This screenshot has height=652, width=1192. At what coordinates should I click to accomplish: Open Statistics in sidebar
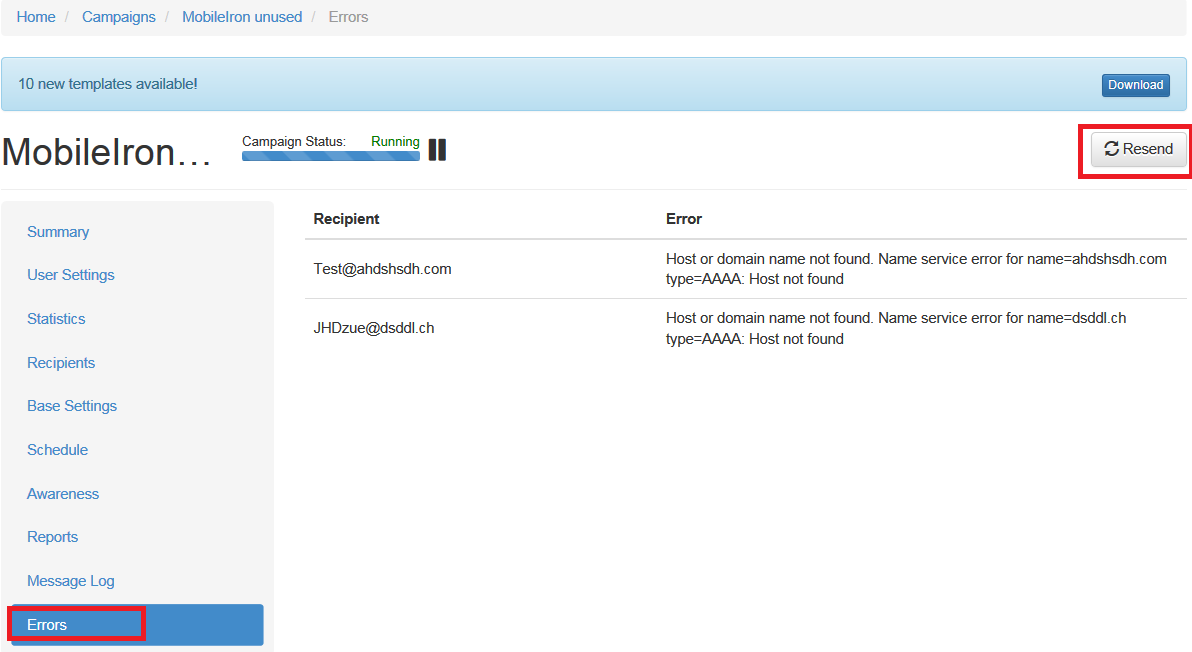[x=56, y=319]
